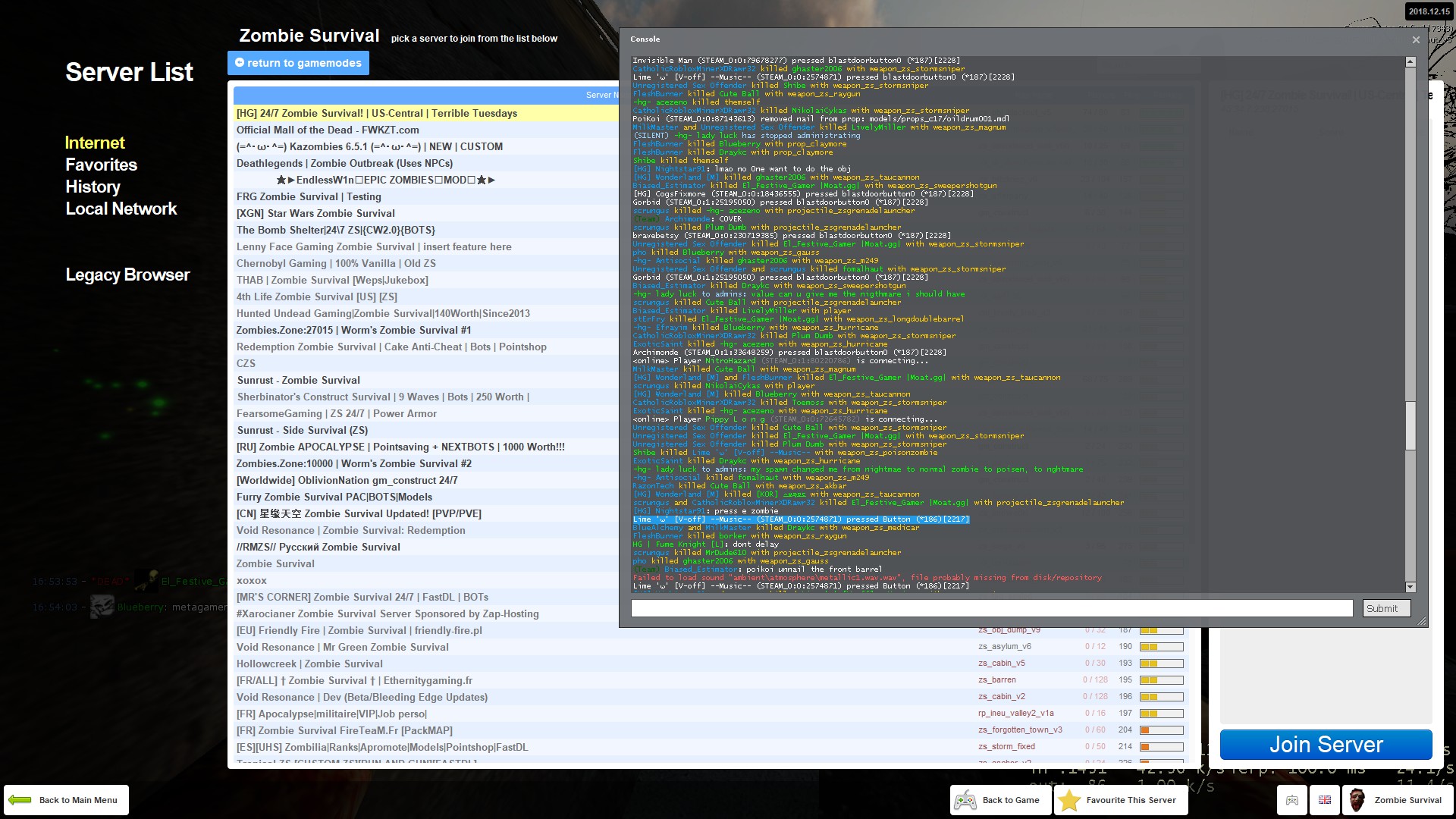Screen dimensions: 1456x819
Task: Click the console resize grip corner
Action: 1422,622
